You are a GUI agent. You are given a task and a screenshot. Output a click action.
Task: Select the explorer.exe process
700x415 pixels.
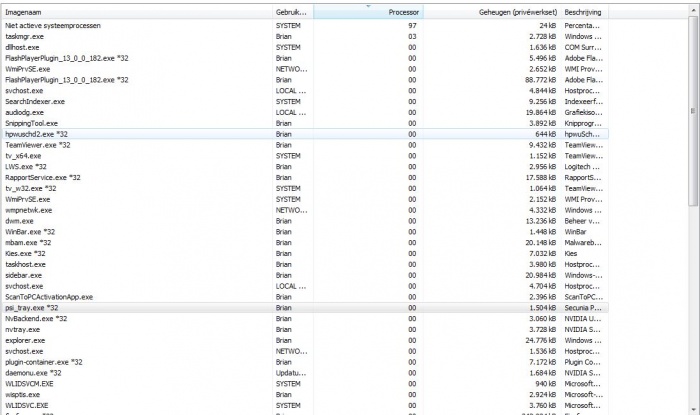pos(305,340)
